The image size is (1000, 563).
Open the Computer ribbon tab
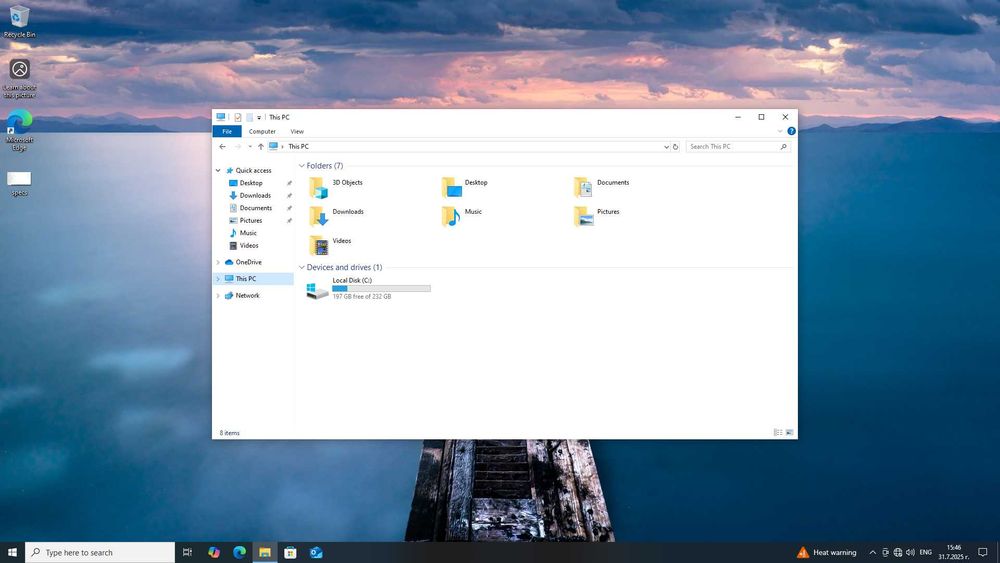pos(262,131)
